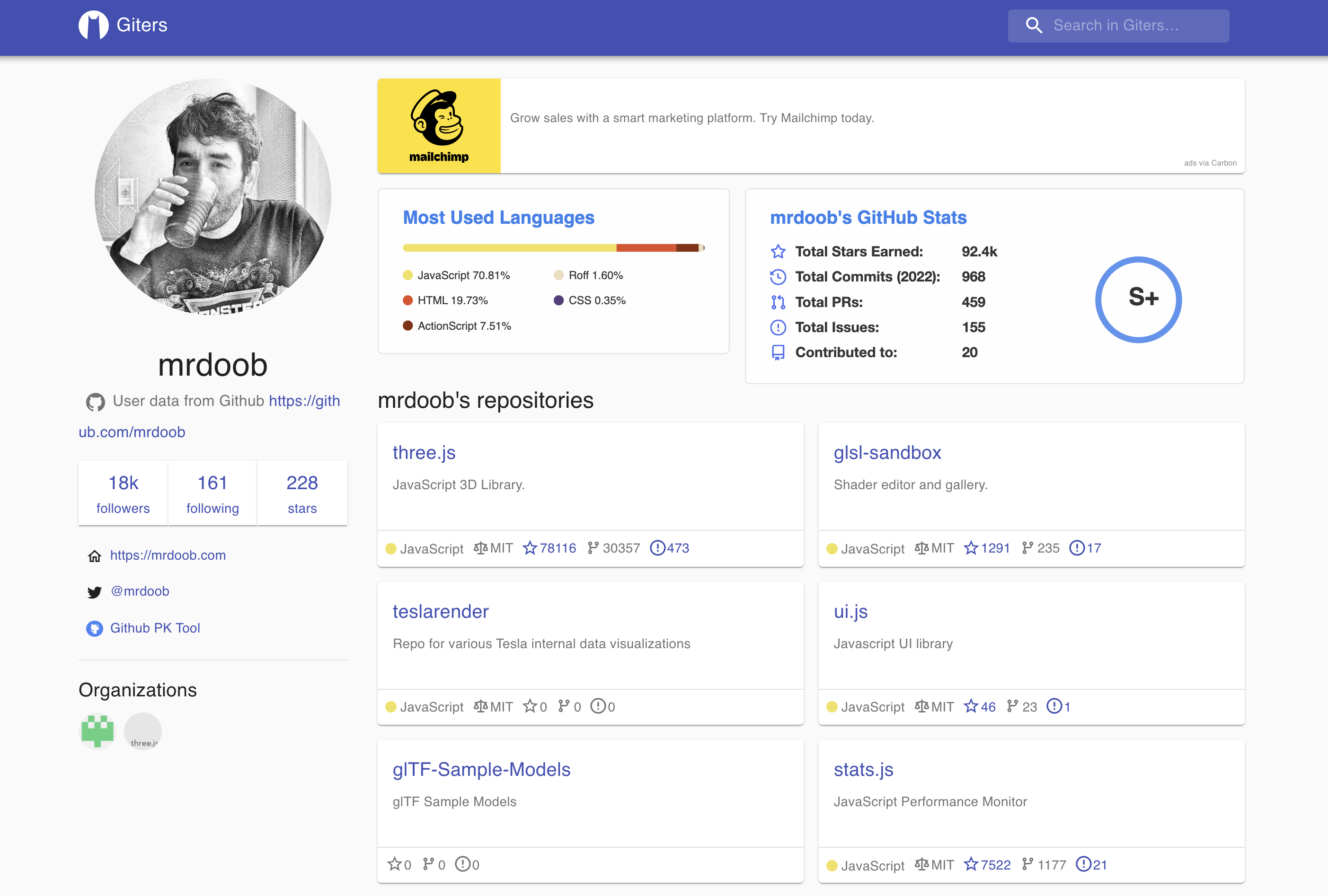This screenshot has width=1328, height=896.
Task: Open the teslarender repository
Action: click(441, 611)
